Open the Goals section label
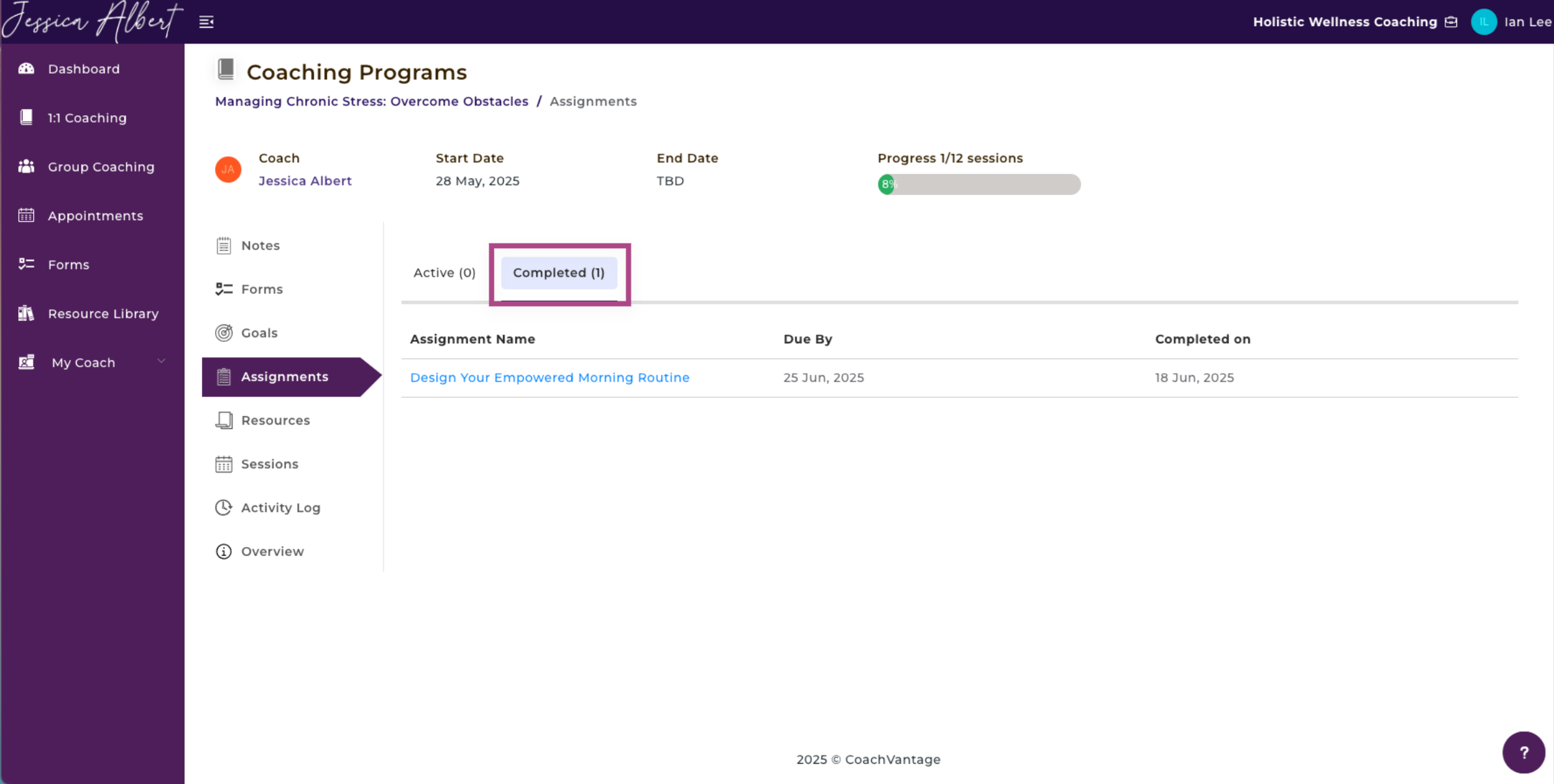 pos(259,333)
